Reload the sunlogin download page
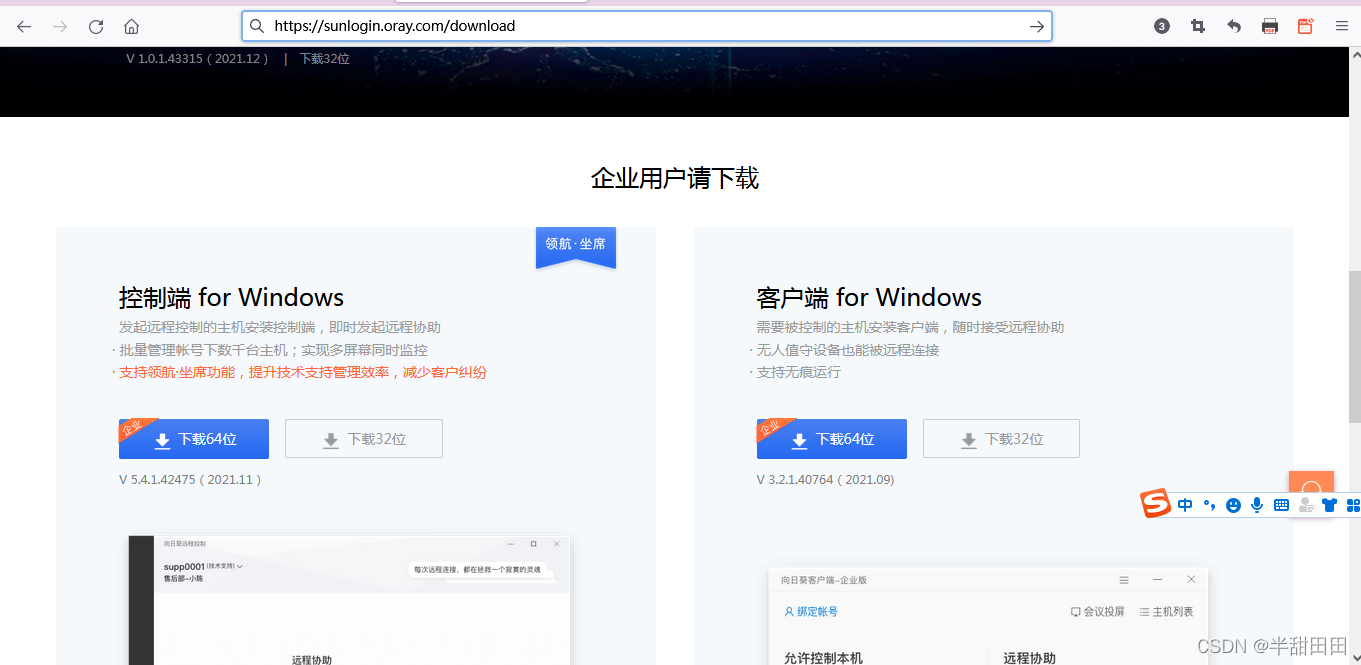 point(96,27)
